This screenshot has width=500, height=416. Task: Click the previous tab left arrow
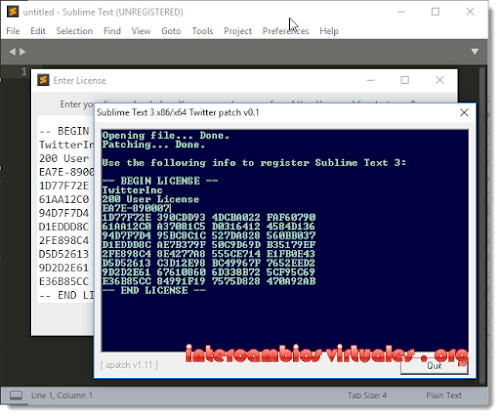(x=12, y=52)
